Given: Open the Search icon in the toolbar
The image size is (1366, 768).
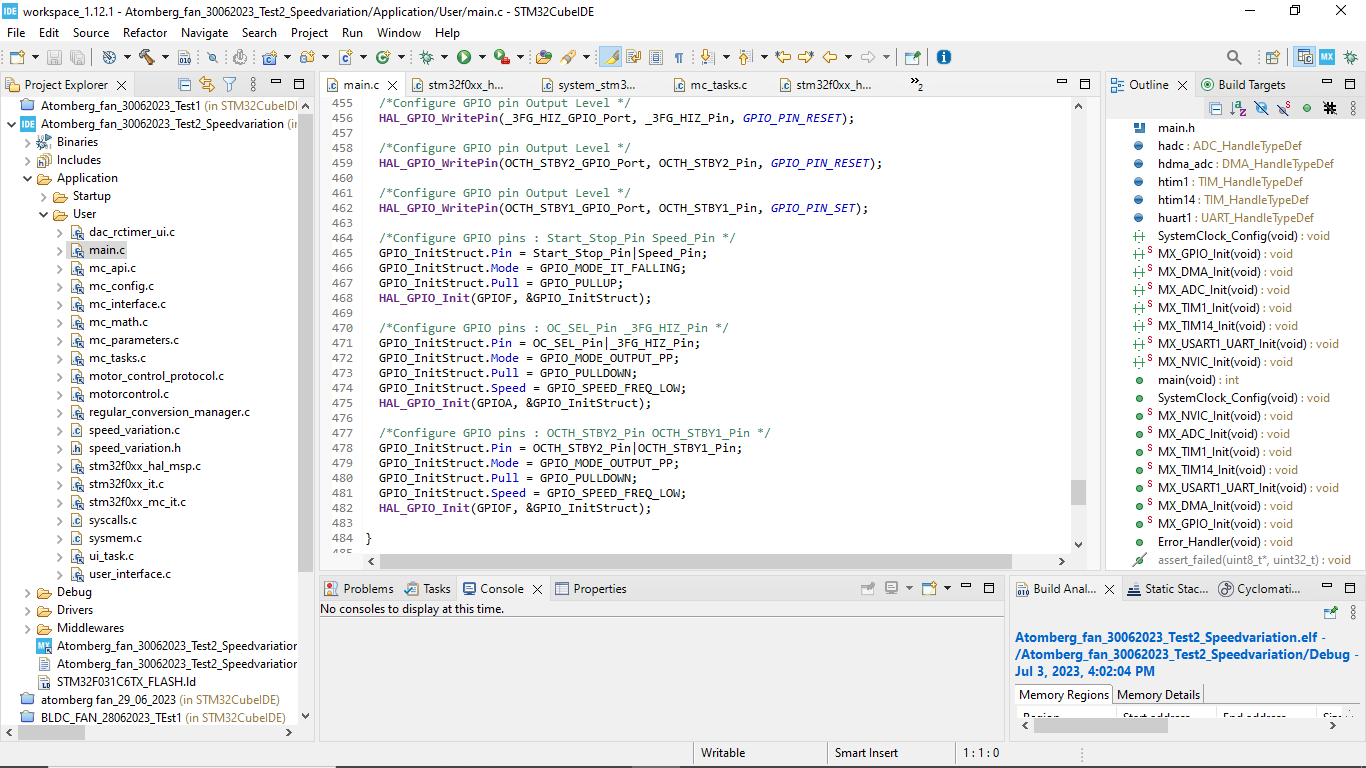Looking at the screenshot, I should point(1234,57).
